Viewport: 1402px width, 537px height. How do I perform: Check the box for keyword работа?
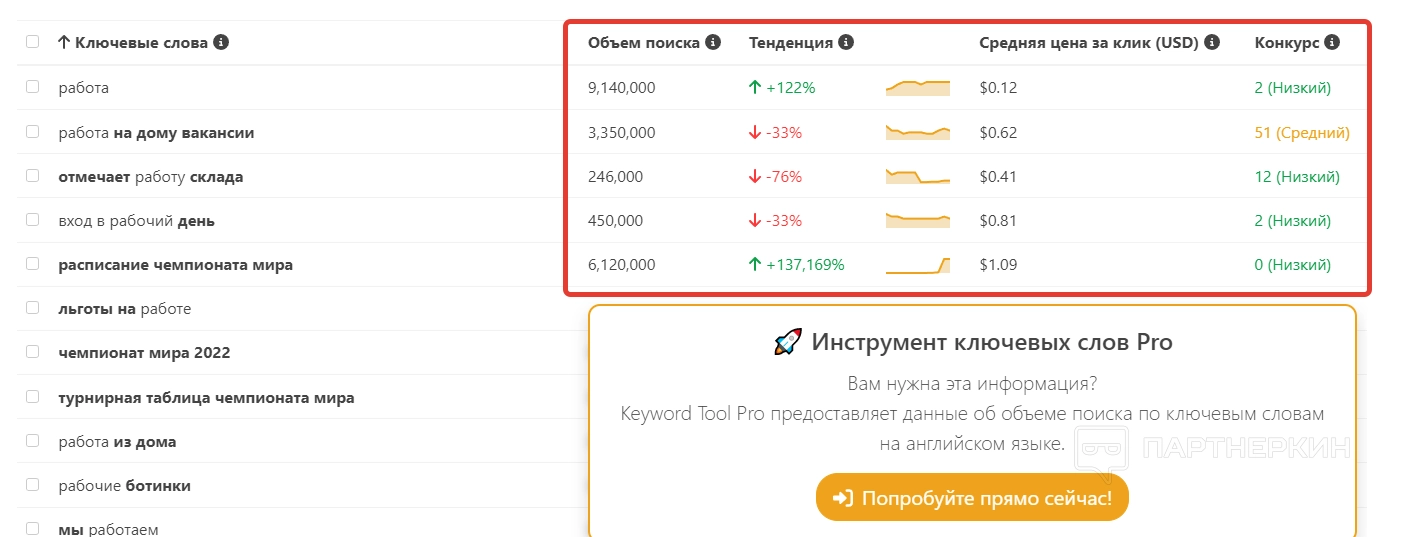point(33,88)
